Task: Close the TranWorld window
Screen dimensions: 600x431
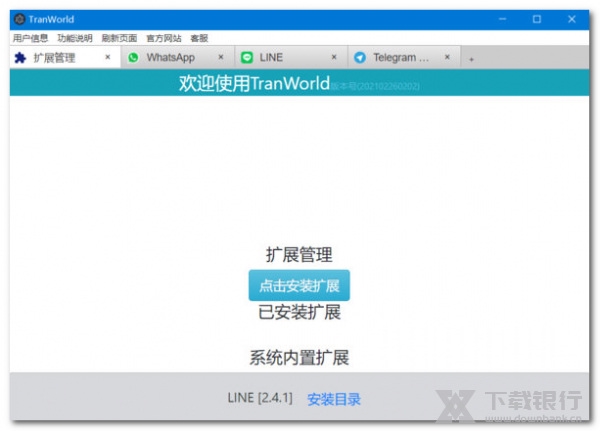Action: (572, 19)
